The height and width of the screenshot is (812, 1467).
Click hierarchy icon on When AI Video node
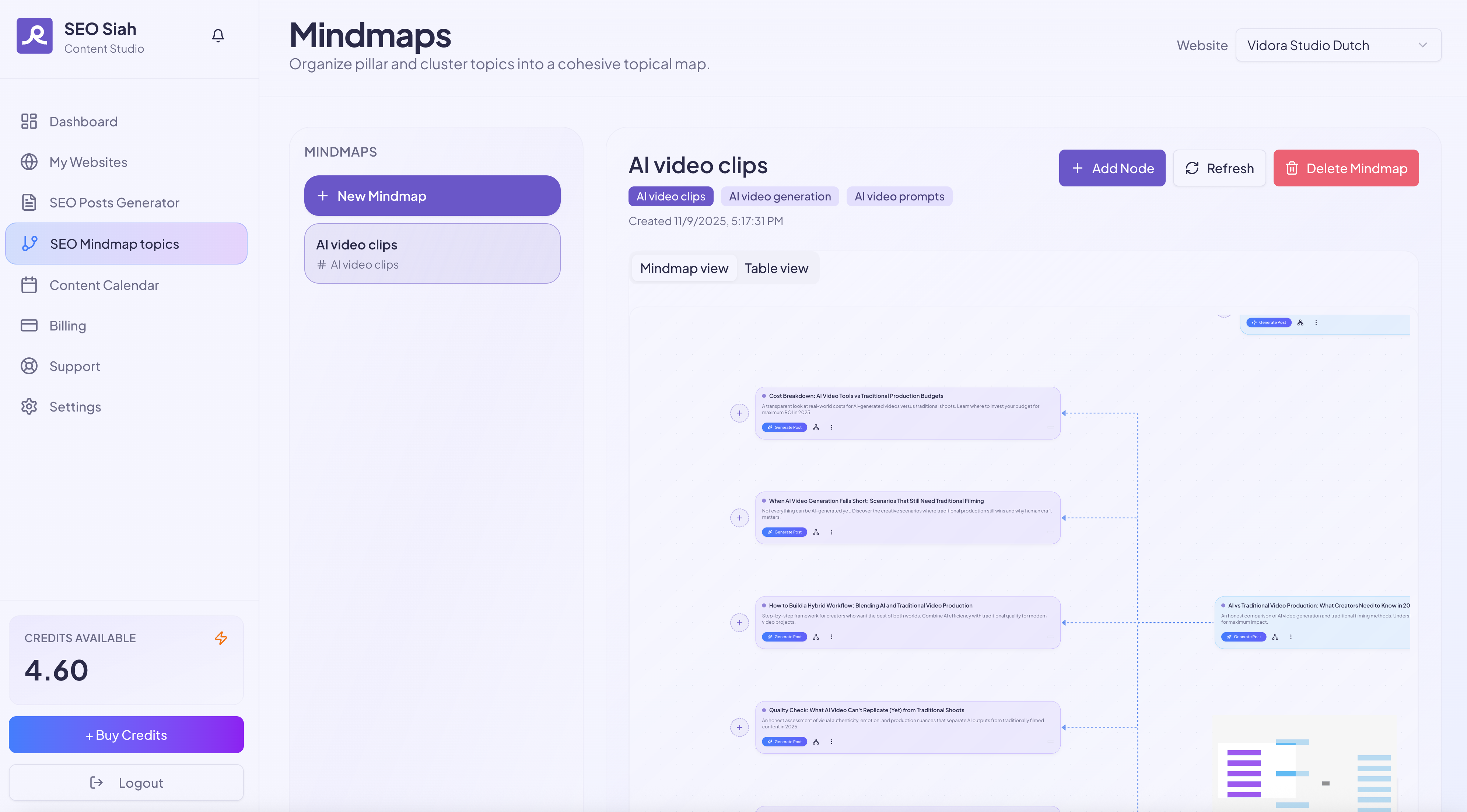point(816,532)
